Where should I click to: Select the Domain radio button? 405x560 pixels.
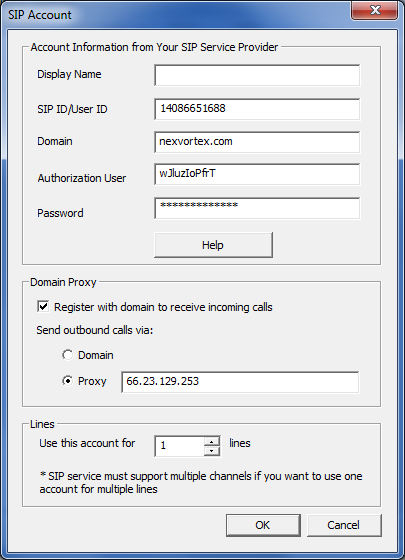click(67, 355)
